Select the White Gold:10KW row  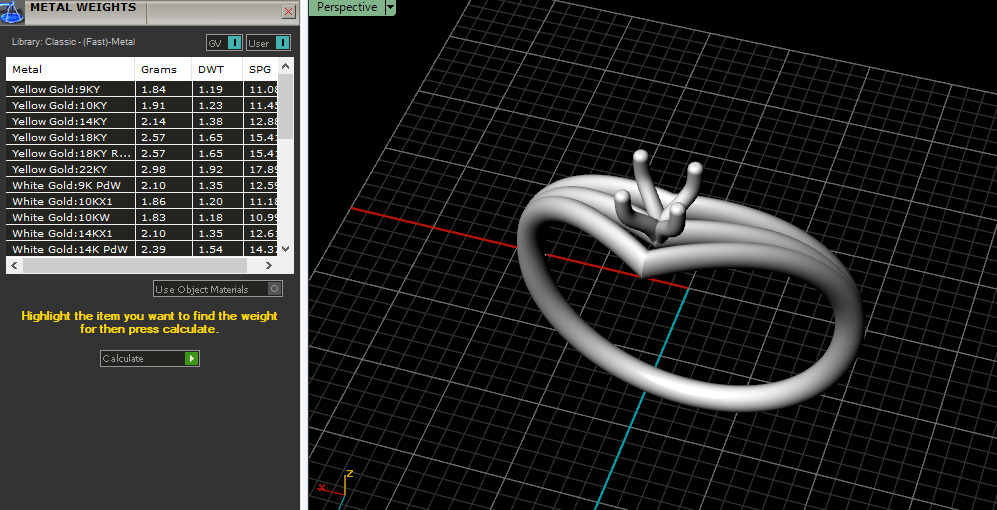[142, 217]
